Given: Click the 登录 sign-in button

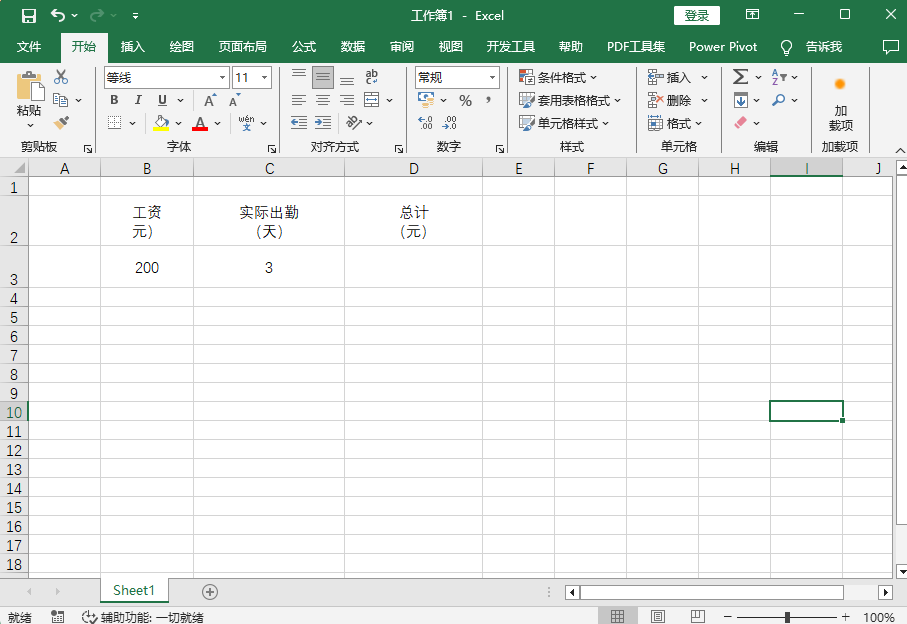Looking at the screenshot, I should pos(697,15).
